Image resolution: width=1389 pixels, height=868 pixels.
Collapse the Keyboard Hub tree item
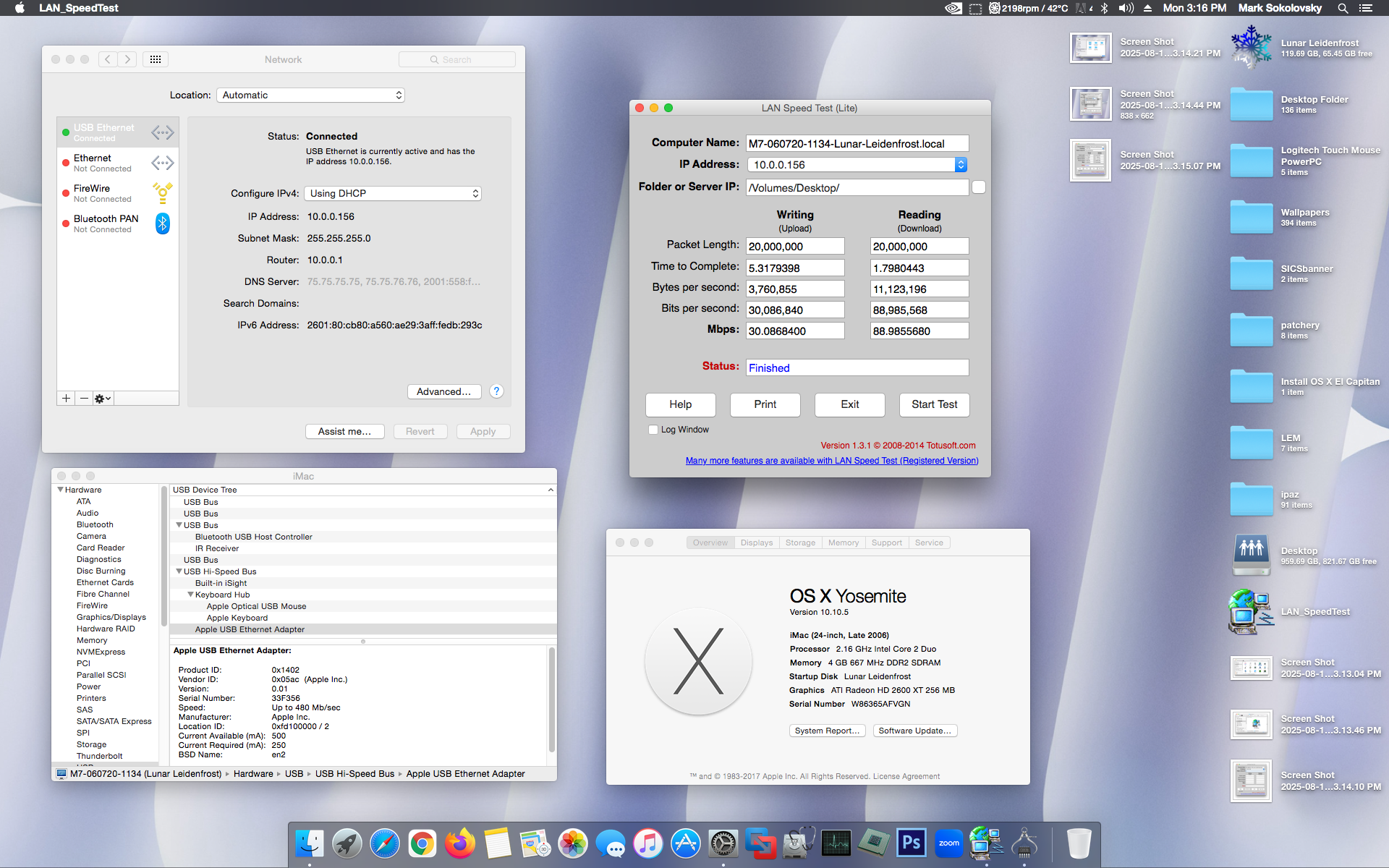pos(190,595)
